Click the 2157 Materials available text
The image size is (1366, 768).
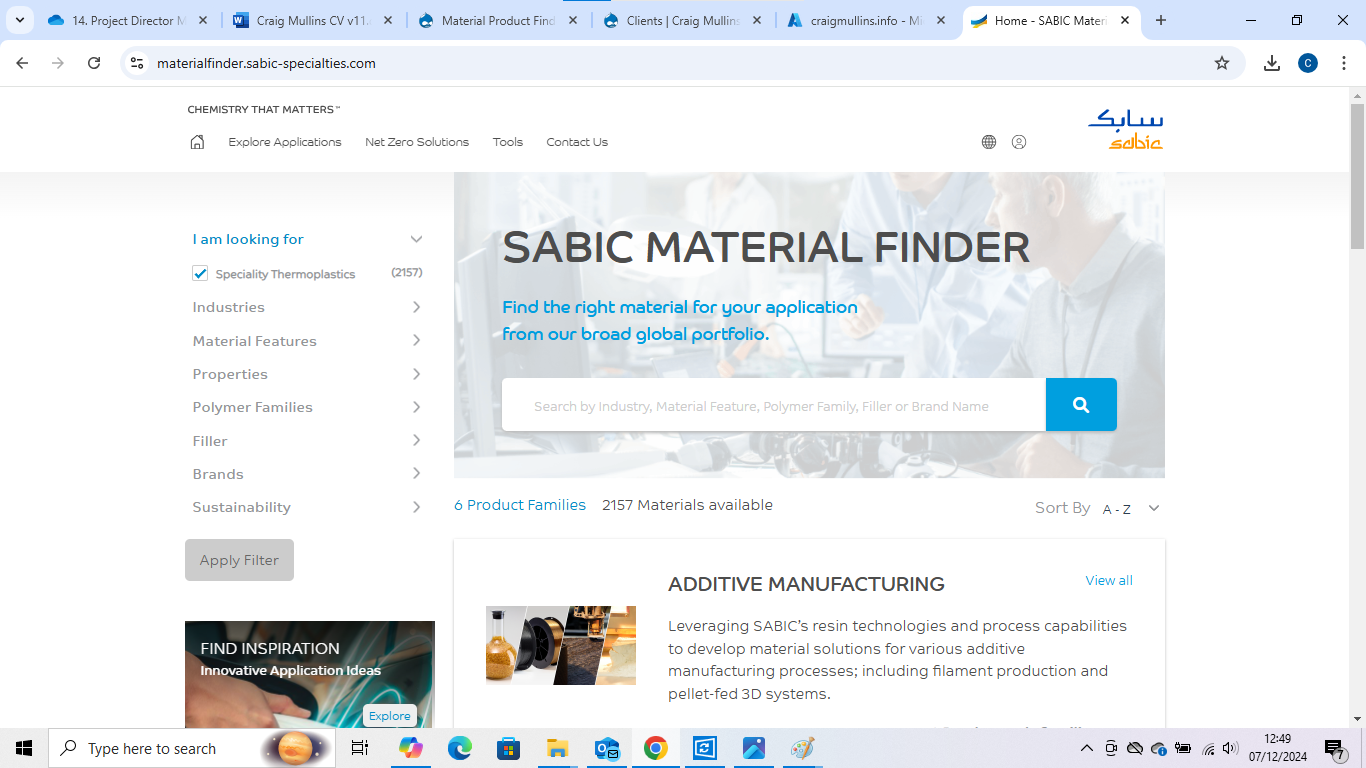[687, 505]
